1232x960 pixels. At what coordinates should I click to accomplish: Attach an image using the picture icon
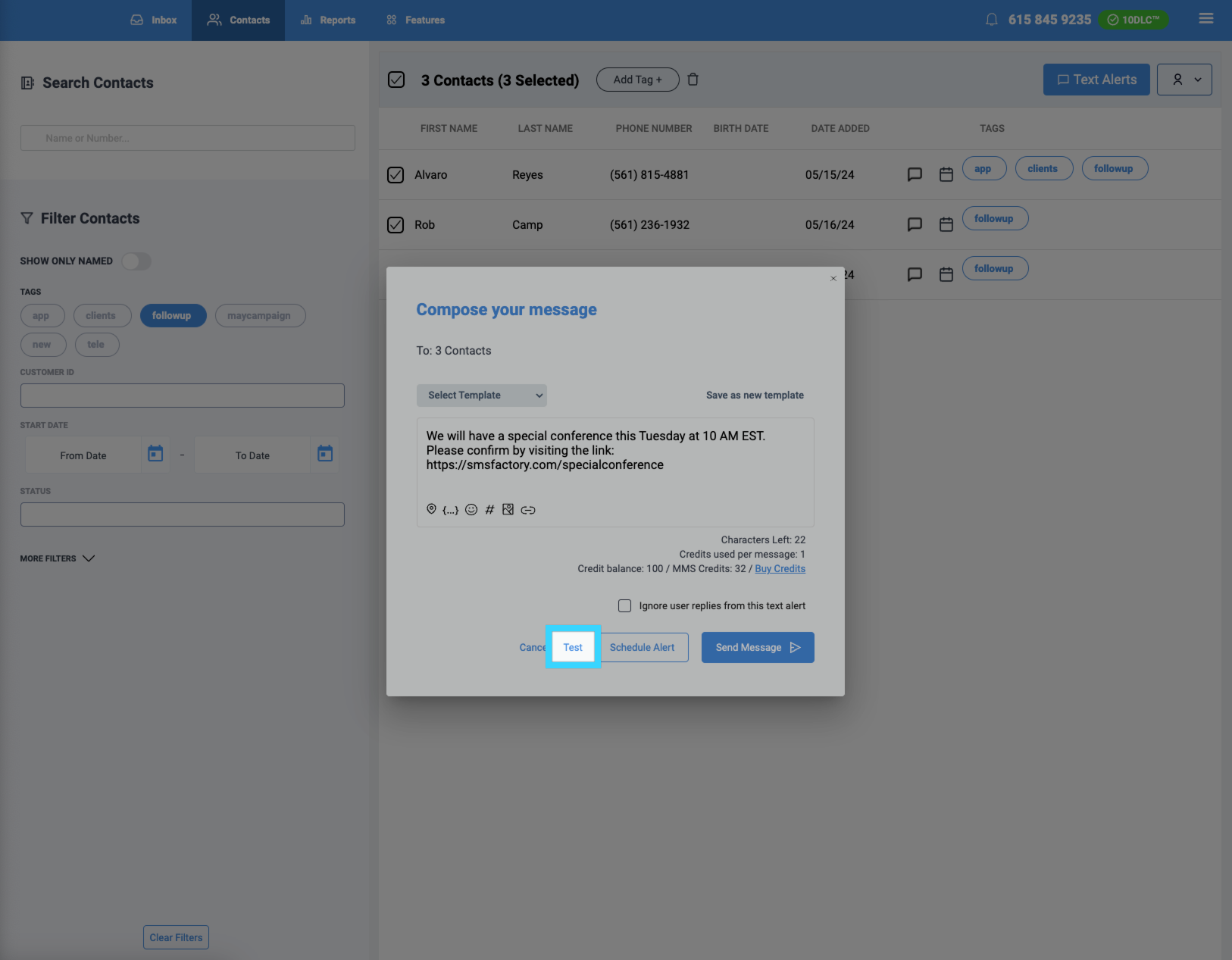pos(508,510)
